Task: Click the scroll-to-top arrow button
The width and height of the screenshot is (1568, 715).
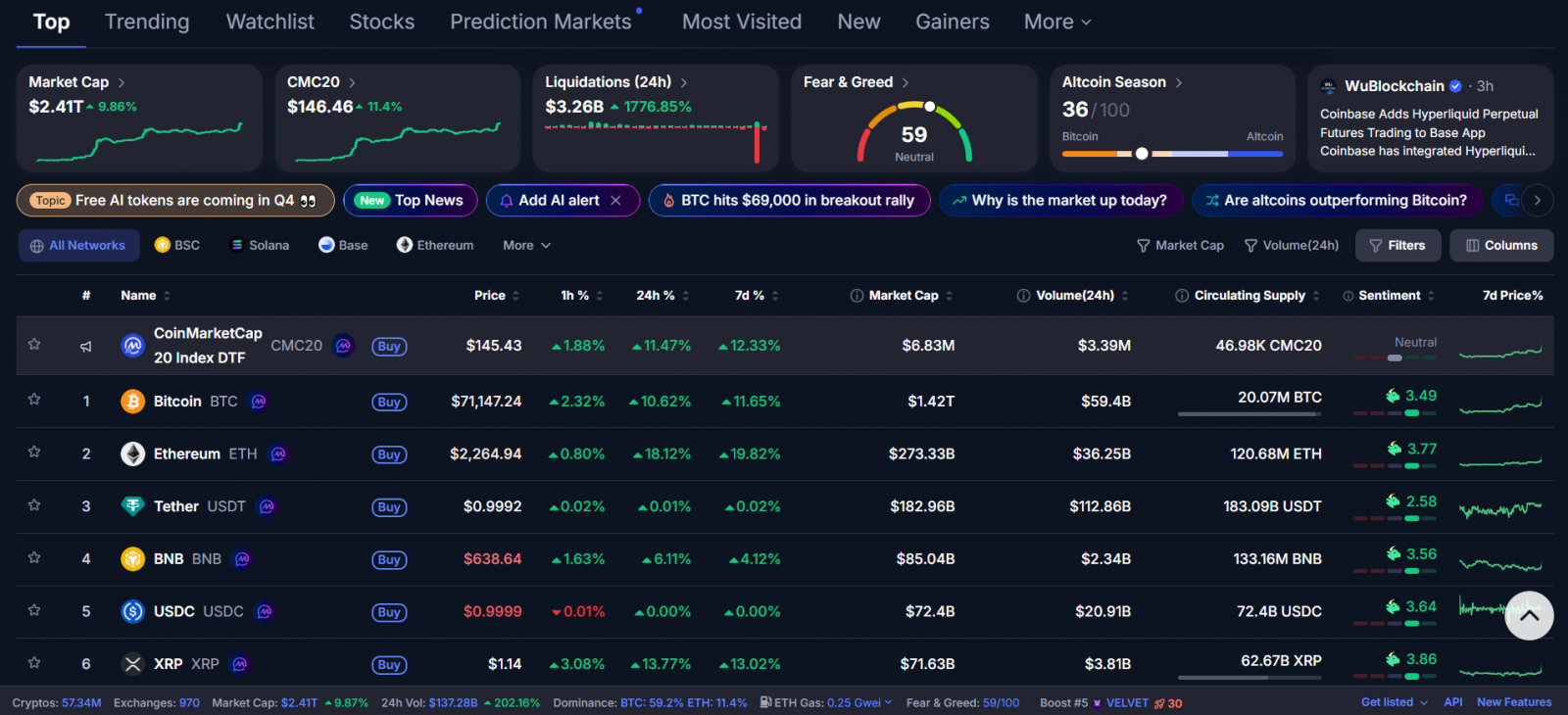Action: 1529,616
